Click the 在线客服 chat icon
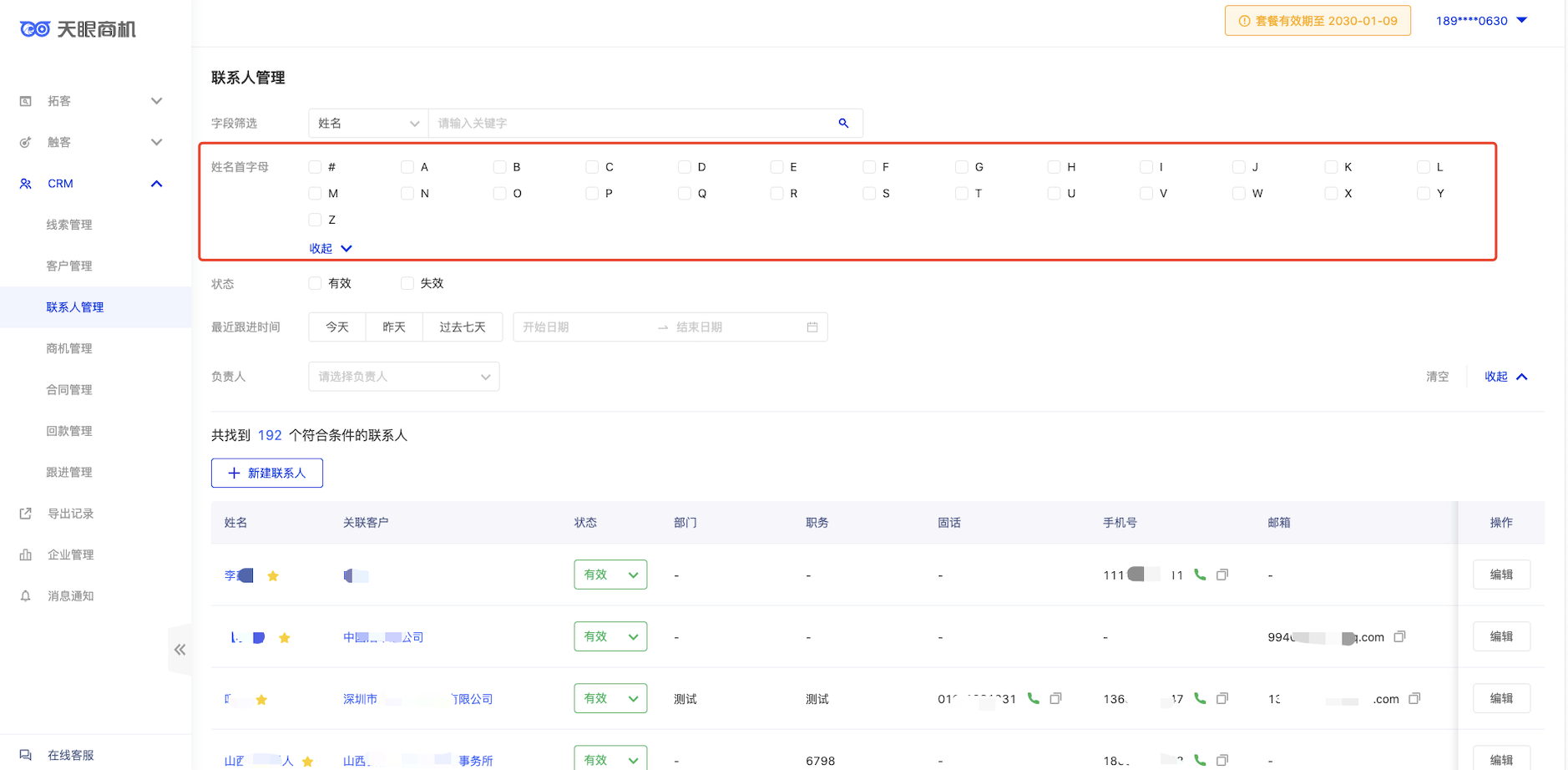1568x770 pixels. [26, 755]
